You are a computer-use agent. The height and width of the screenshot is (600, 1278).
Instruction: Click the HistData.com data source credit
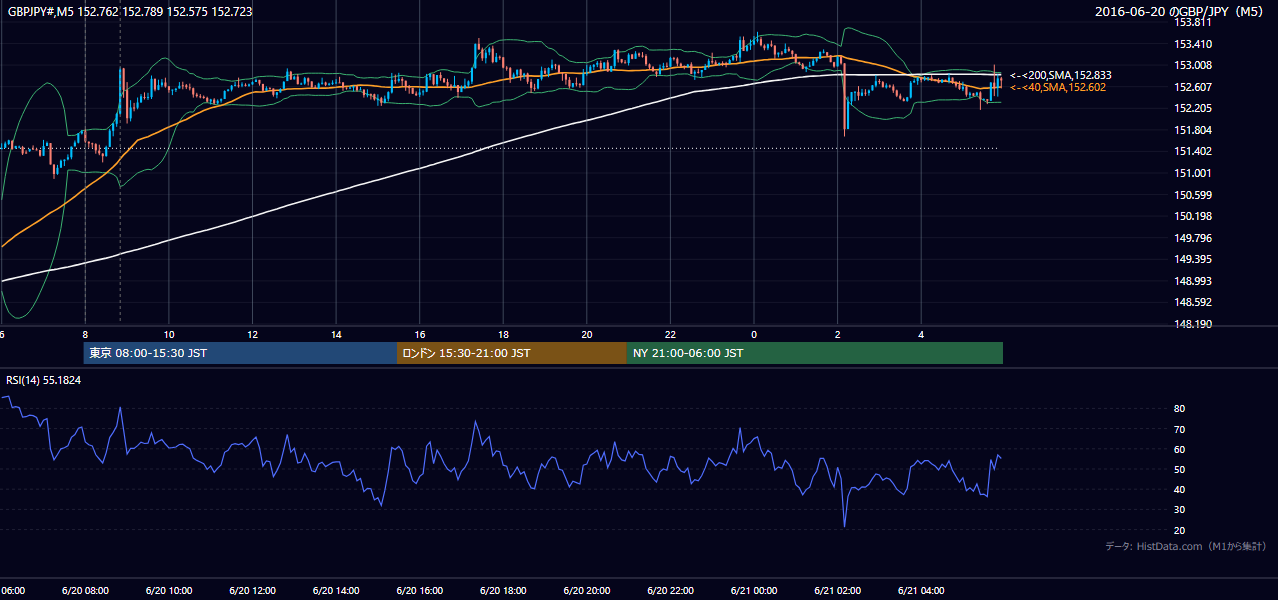[x=1186, y=546]
